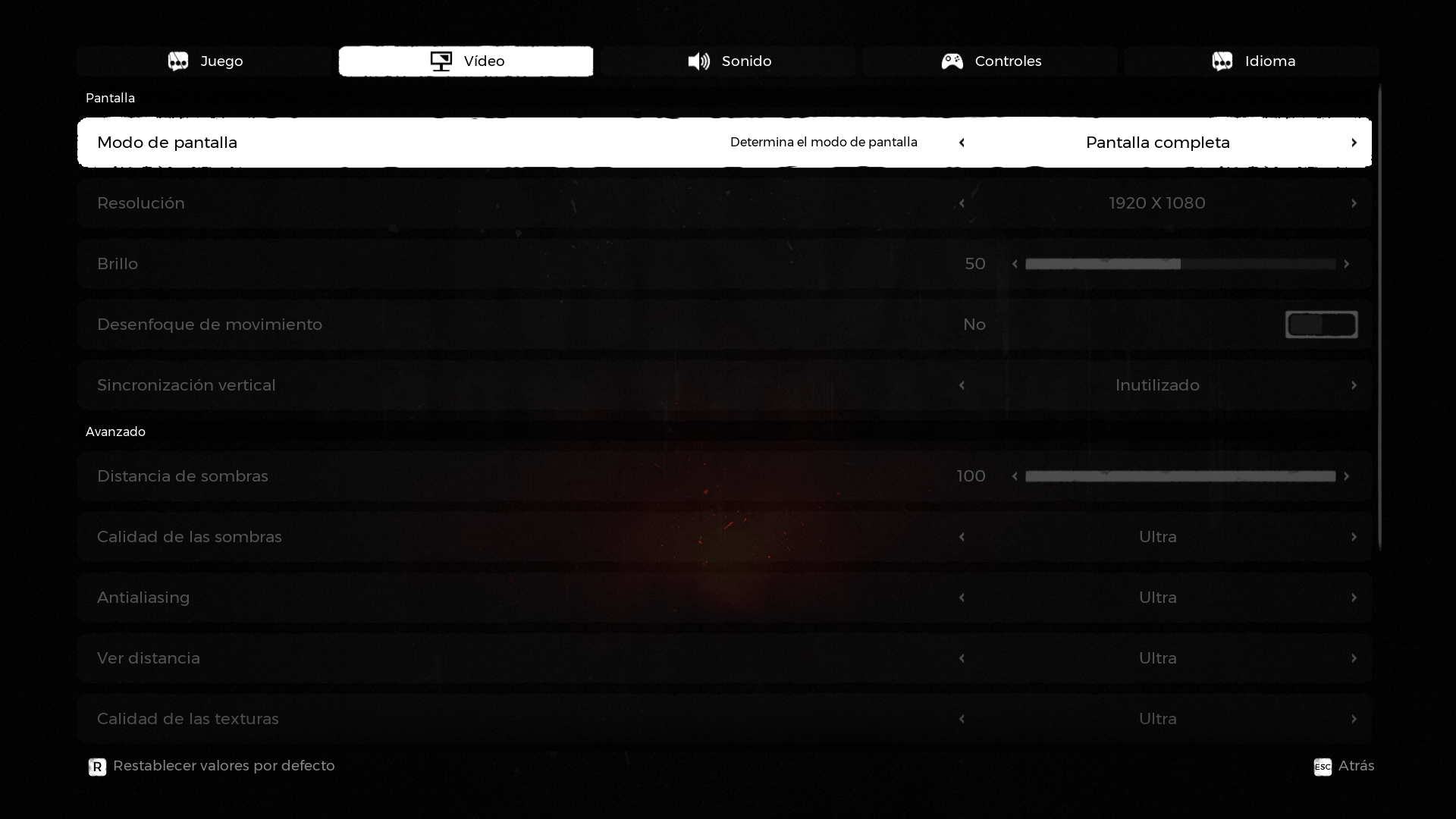The image size is (1456, 819).
Task: Toggle the Desenfoque de movimiento switch
Action: (1321, 325)
